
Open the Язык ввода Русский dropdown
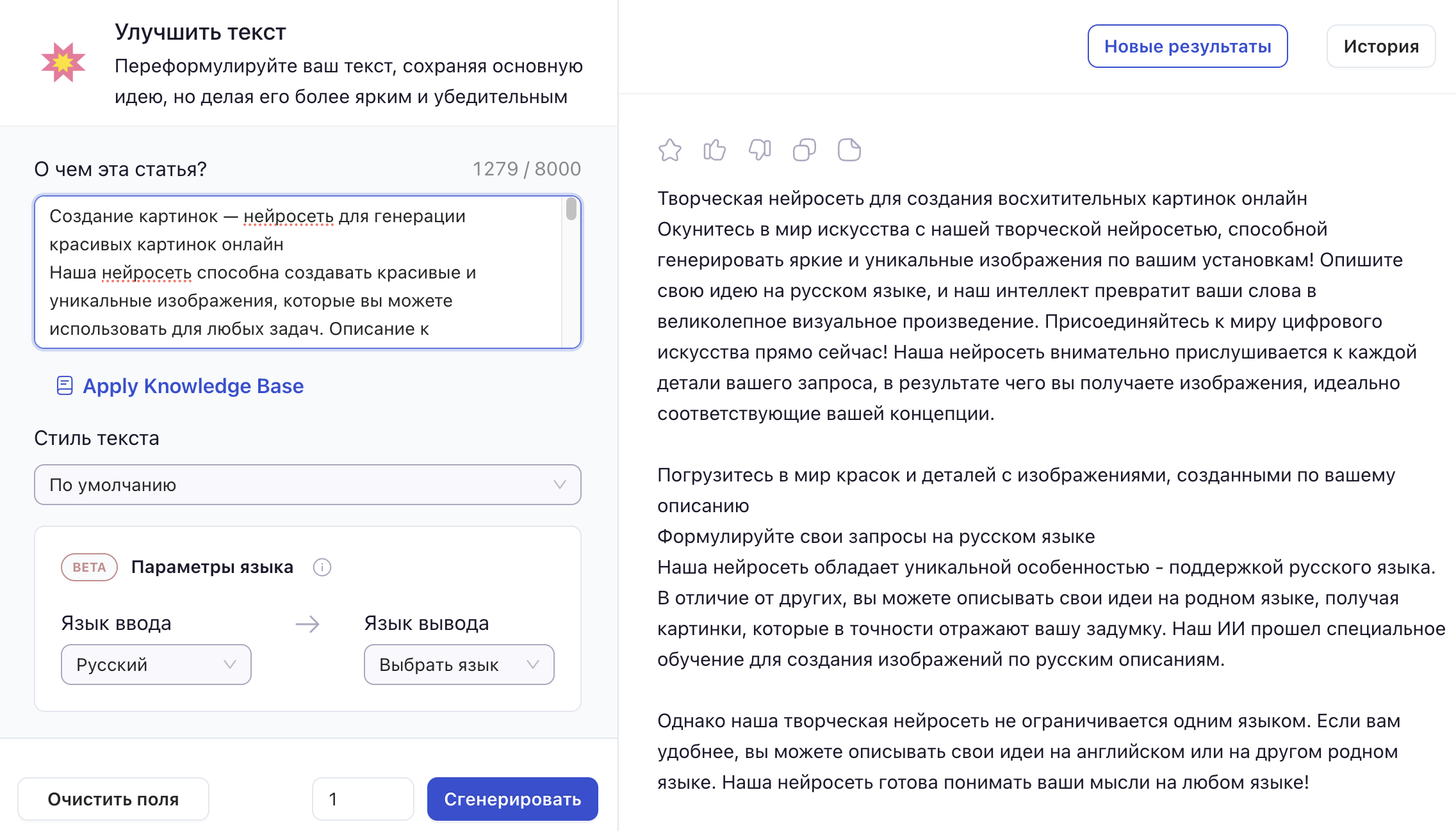pos(156,665)
